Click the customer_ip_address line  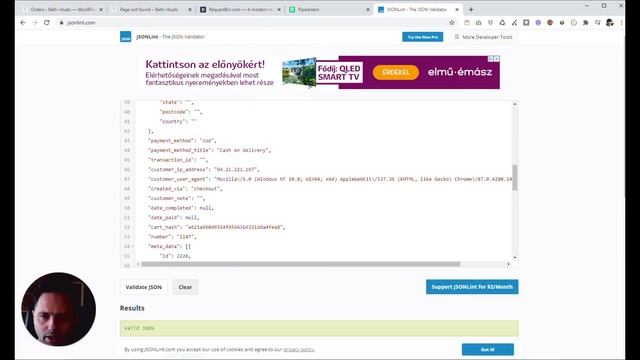click(204, 169)
